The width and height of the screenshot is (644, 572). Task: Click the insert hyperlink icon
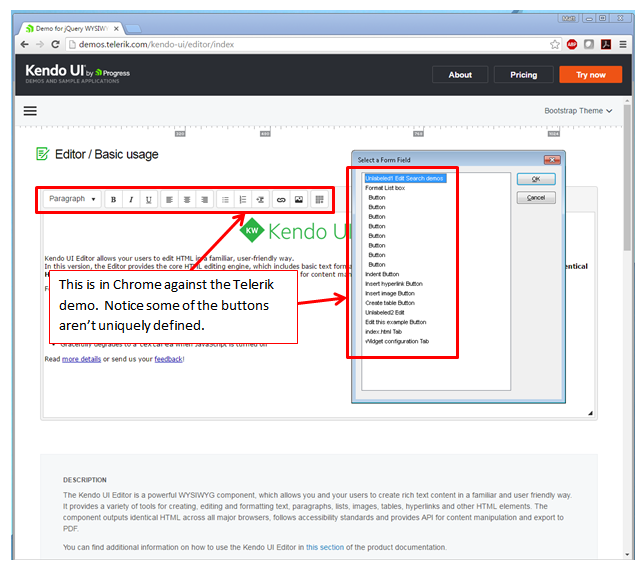pyautogui.click(x=281, y=200)
